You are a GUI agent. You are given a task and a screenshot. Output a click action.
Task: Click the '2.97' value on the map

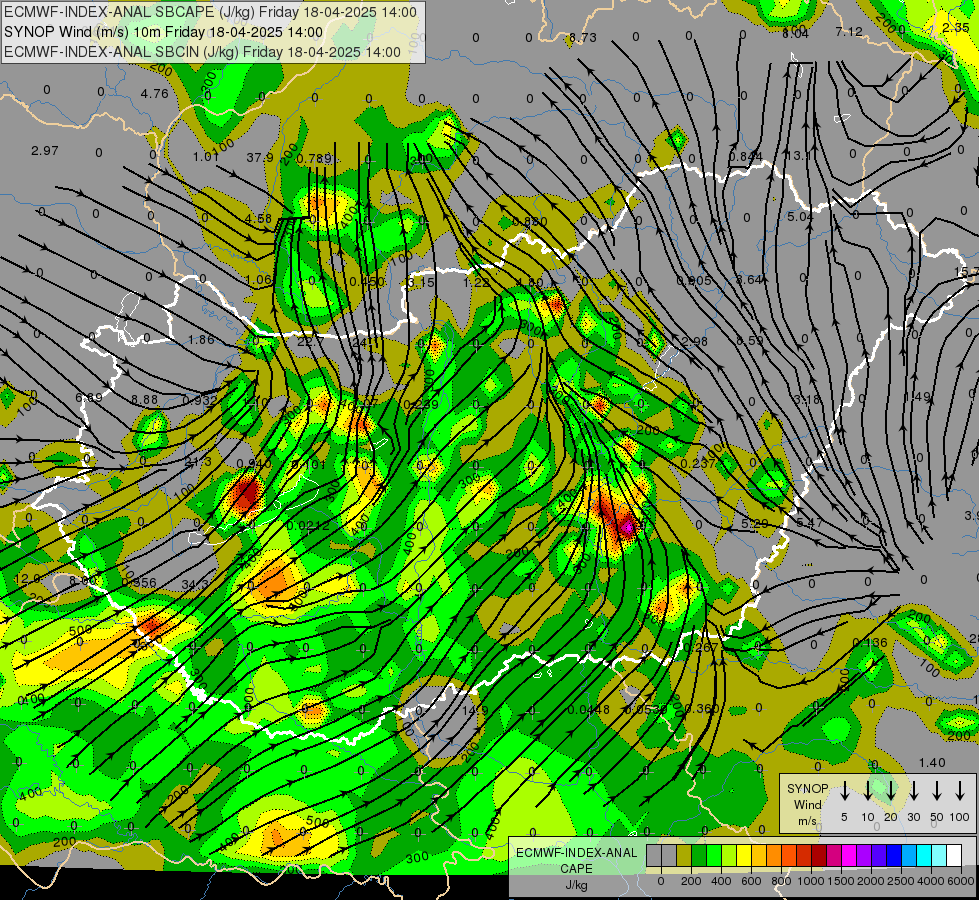44,151
